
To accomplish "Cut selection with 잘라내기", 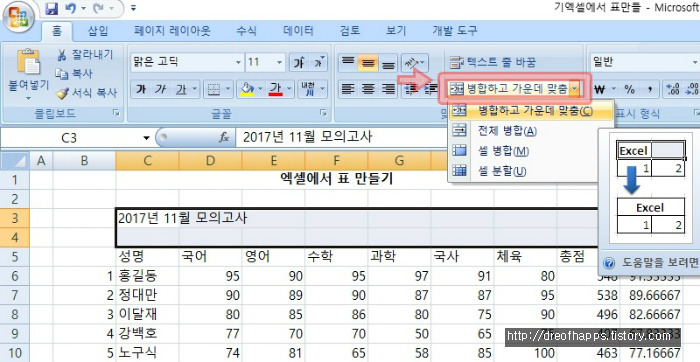I will (85, 55).
